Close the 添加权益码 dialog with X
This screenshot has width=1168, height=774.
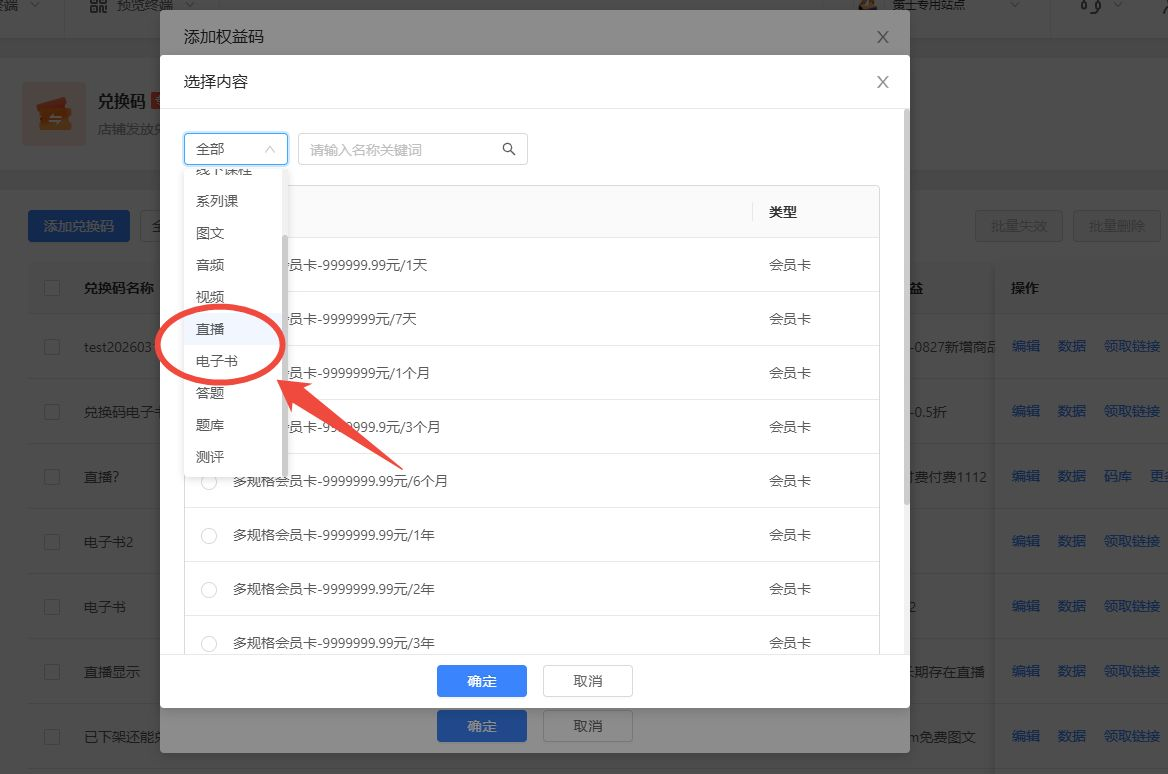(x=882, y=37)
